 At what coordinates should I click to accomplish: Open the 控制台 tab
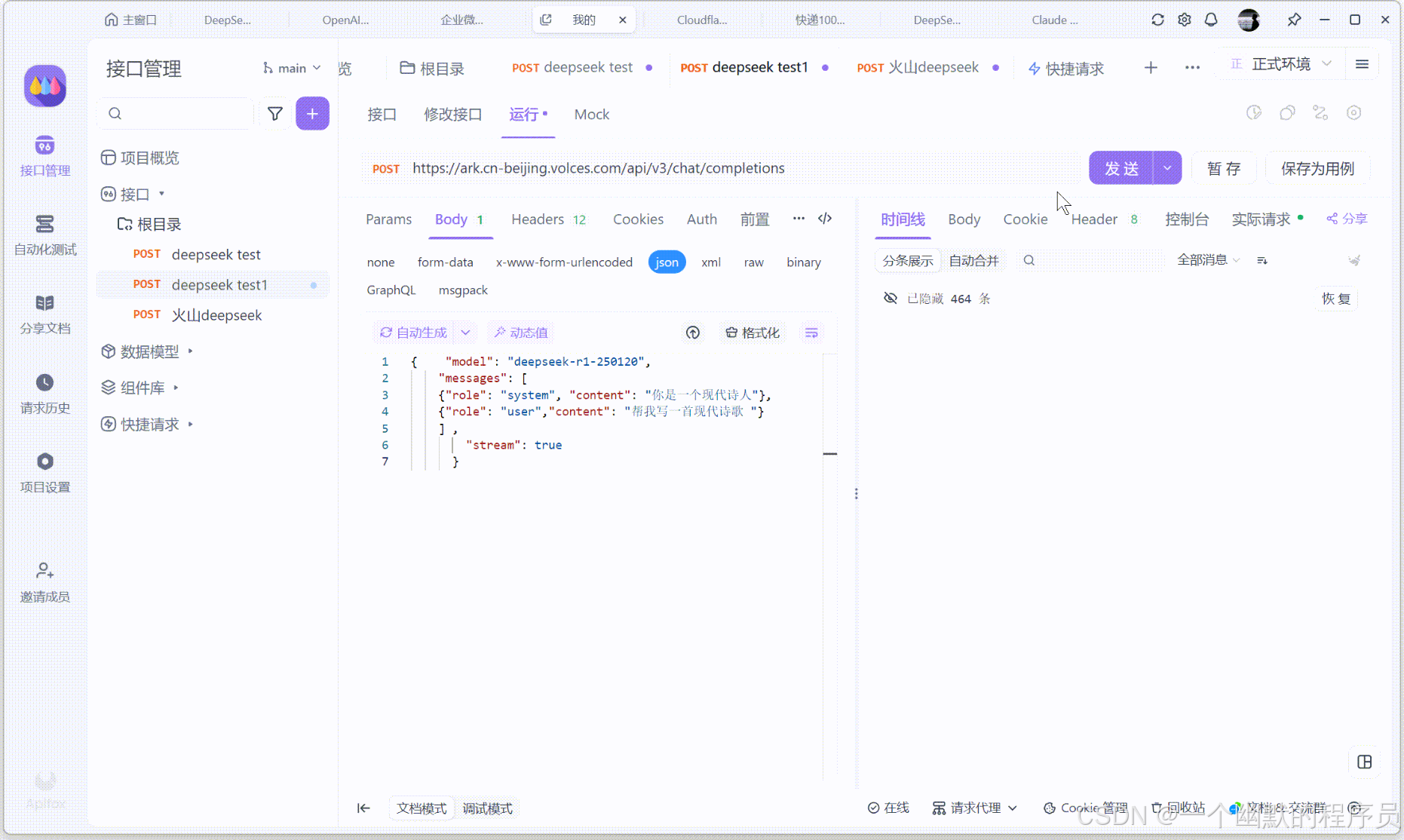1187,219
